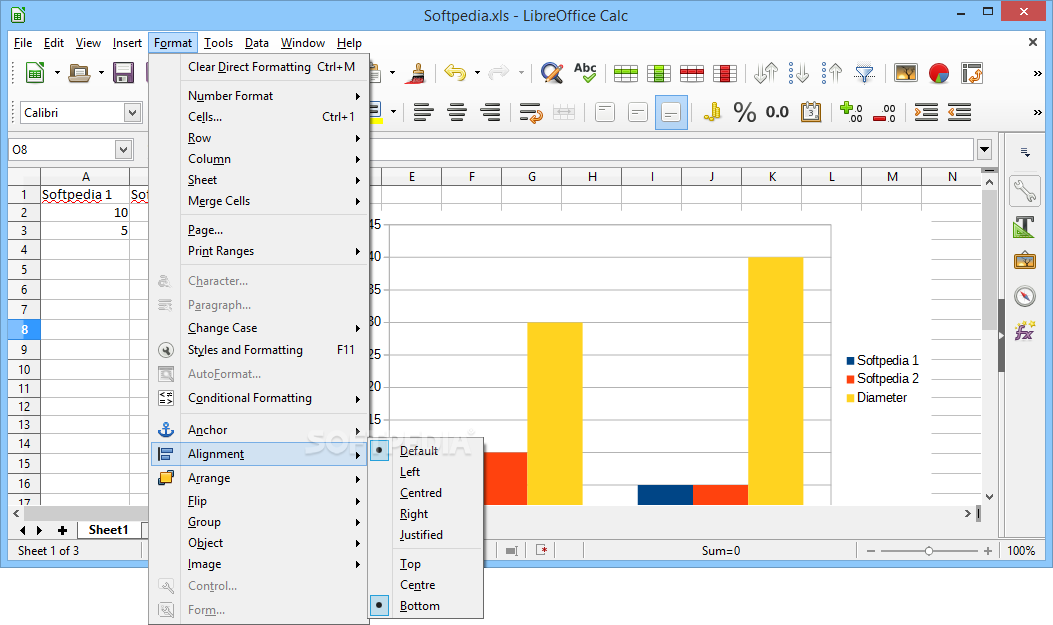Open the Insert menu
1053x625 pixels.
[127, 43]
